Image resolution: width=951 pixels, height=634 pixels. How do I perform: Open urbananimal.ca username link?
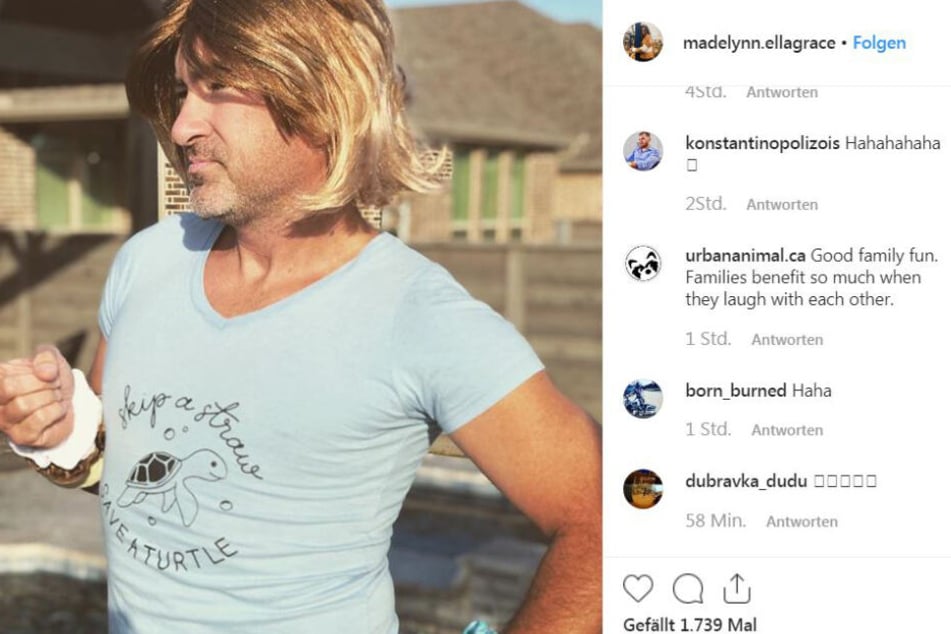point(745,256)
